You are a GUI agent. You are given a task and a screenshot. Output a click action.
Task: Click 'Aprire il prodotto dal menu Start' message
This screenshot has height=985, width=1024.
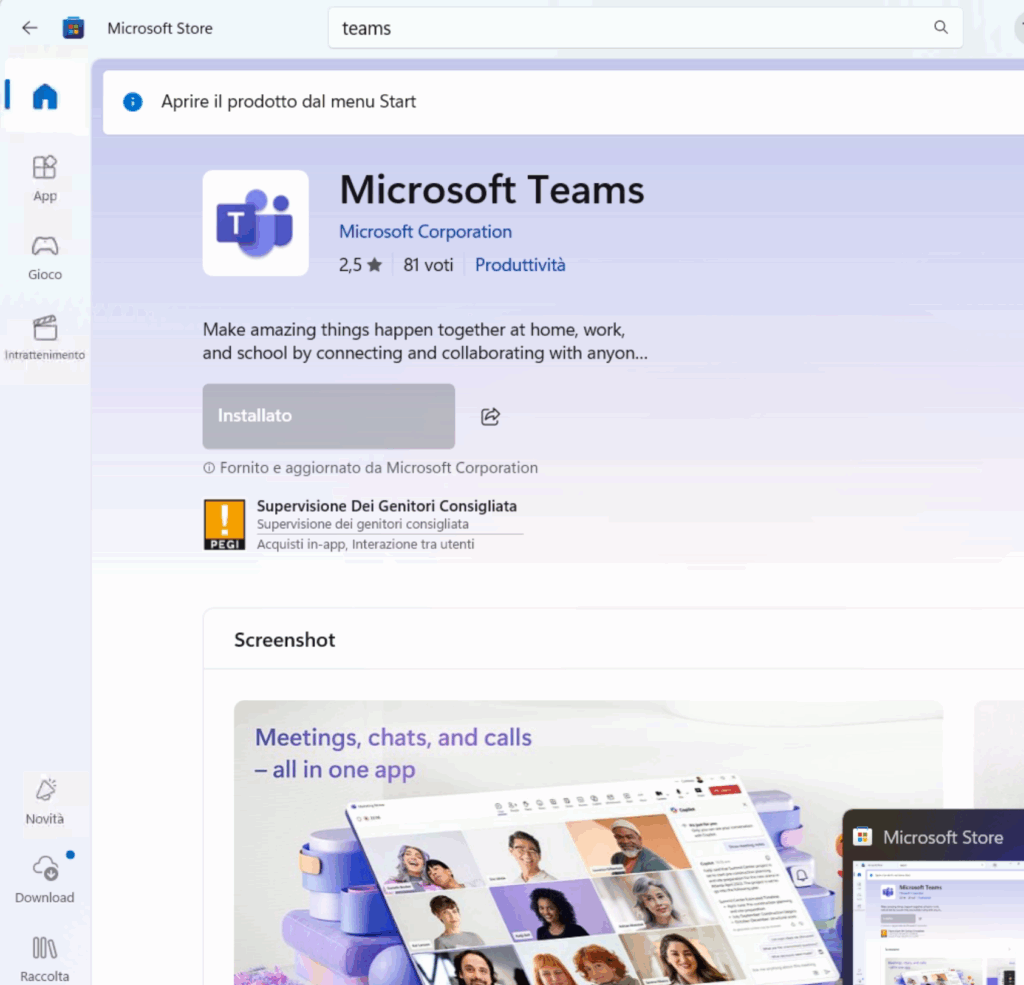pyautogui.click(x=289, y=101)
